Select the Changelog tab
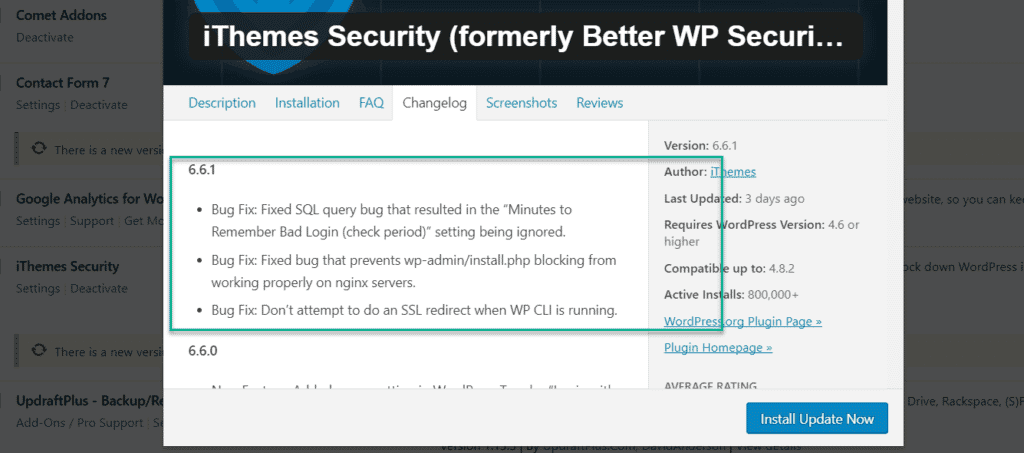This screenshot has height=453, width=1024. tap(434, 103)
